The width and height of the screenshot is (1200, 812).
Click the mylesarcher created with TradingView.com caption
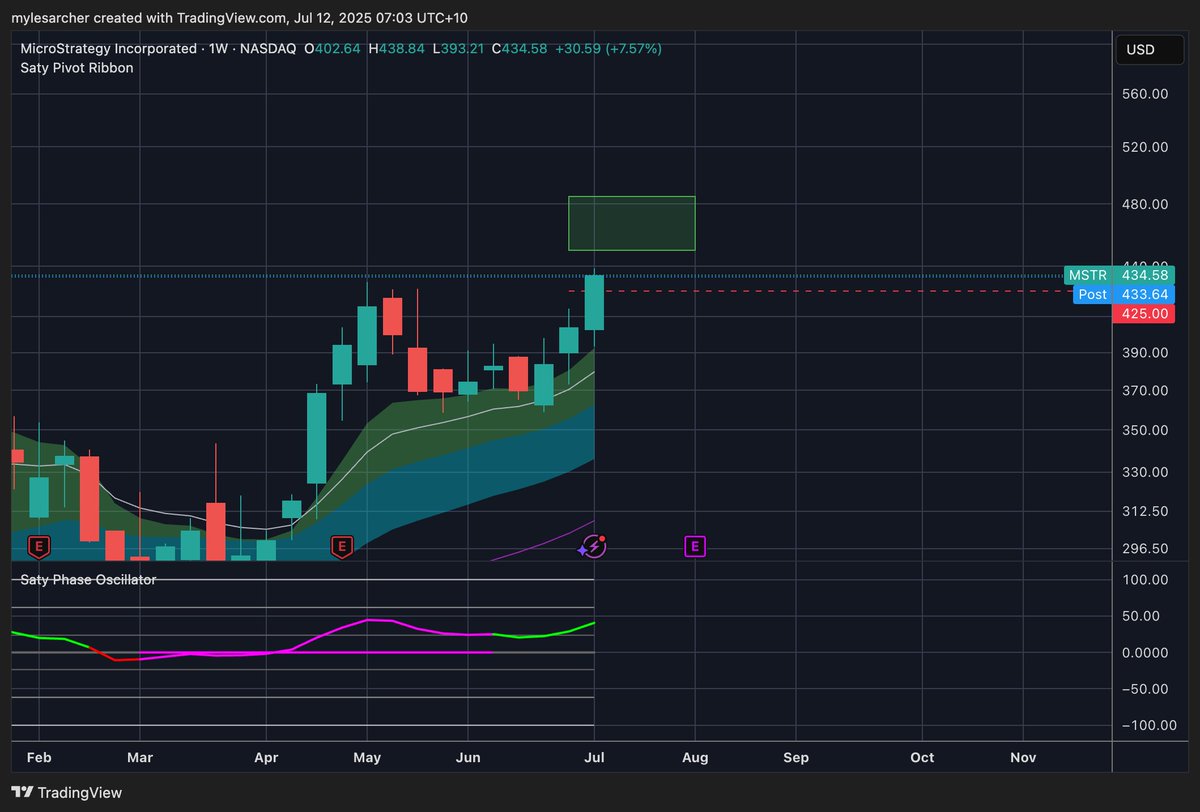click(239, 18)
